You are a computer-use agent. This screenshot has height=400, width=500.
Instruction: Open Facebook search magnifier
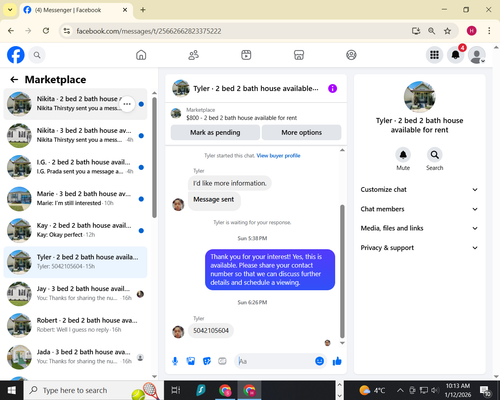click(x=37, y=55)
